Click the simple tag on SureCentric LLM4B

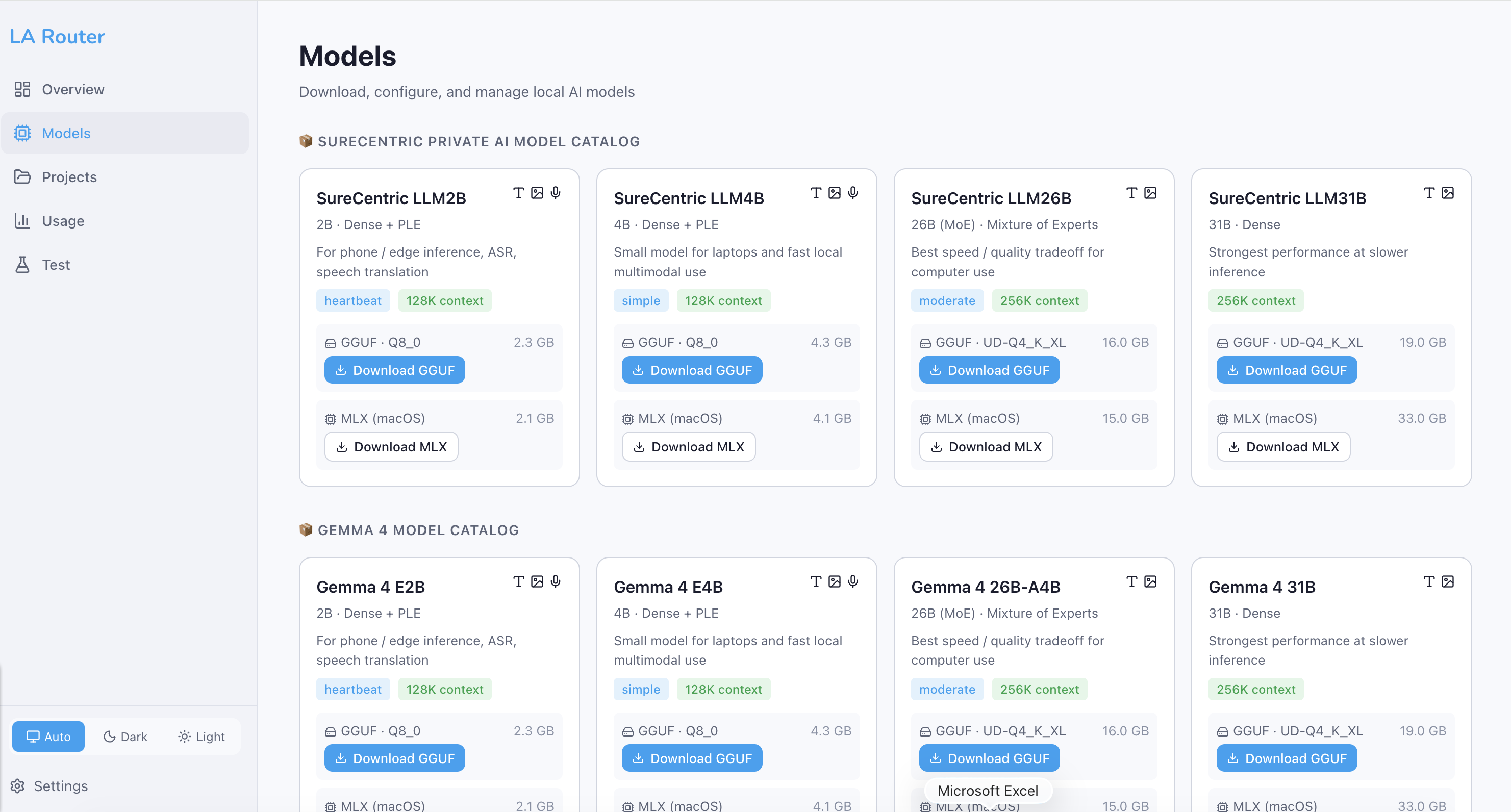pyautogui.click(x=641, y=301)
